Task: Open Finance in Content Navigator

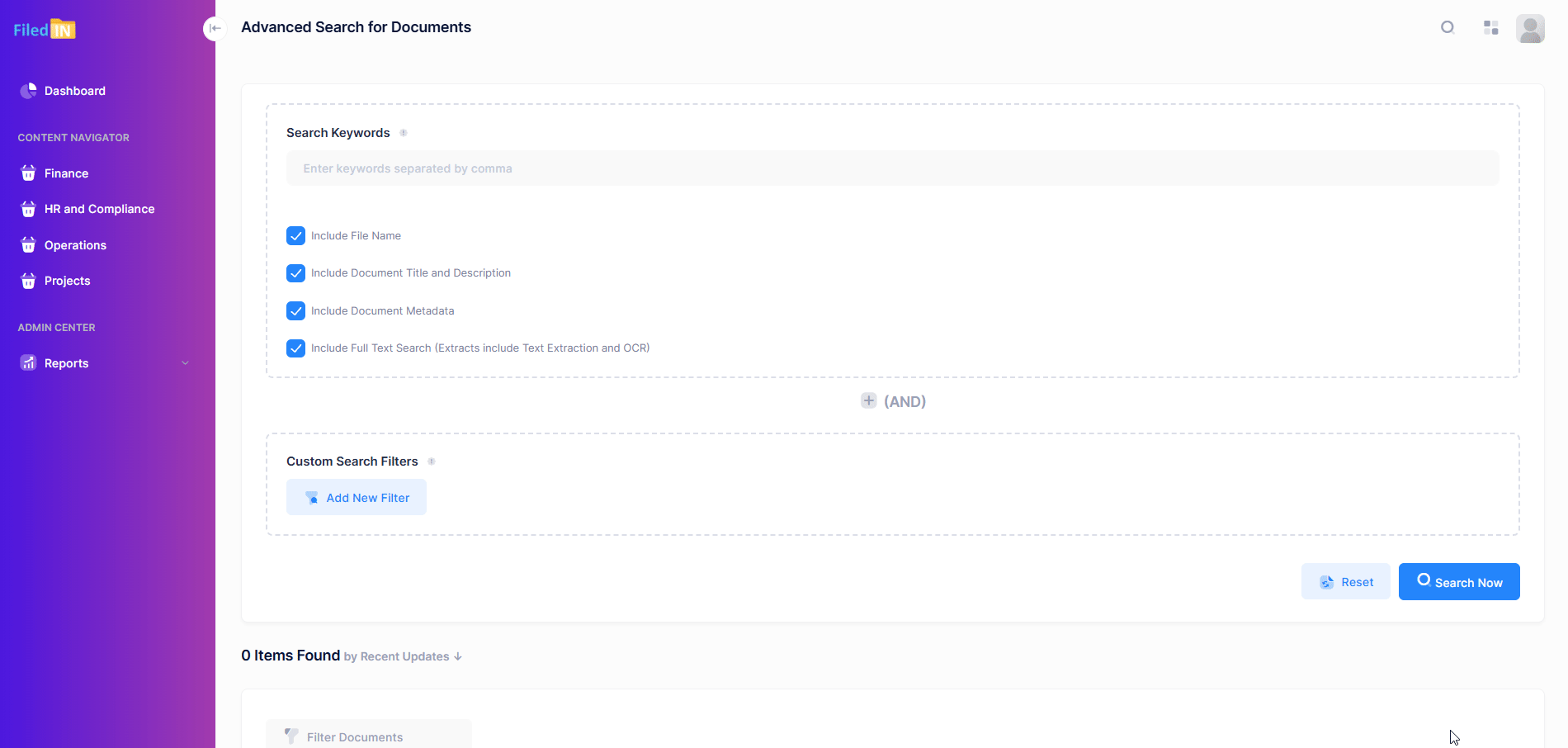Action: coord(66,173)
